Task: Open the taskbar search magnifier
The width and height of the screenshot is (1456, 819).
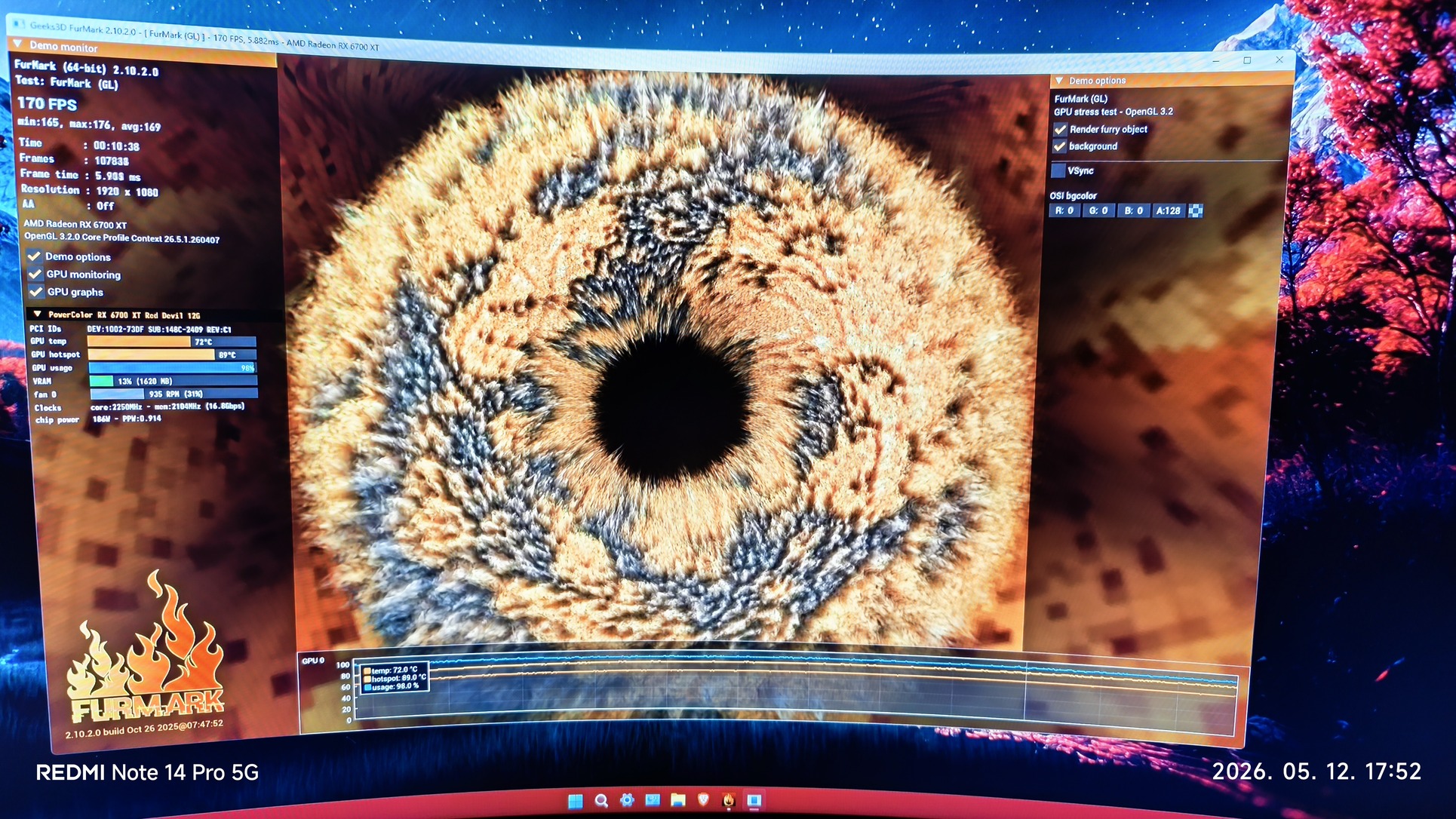Action: coord(601,800)
